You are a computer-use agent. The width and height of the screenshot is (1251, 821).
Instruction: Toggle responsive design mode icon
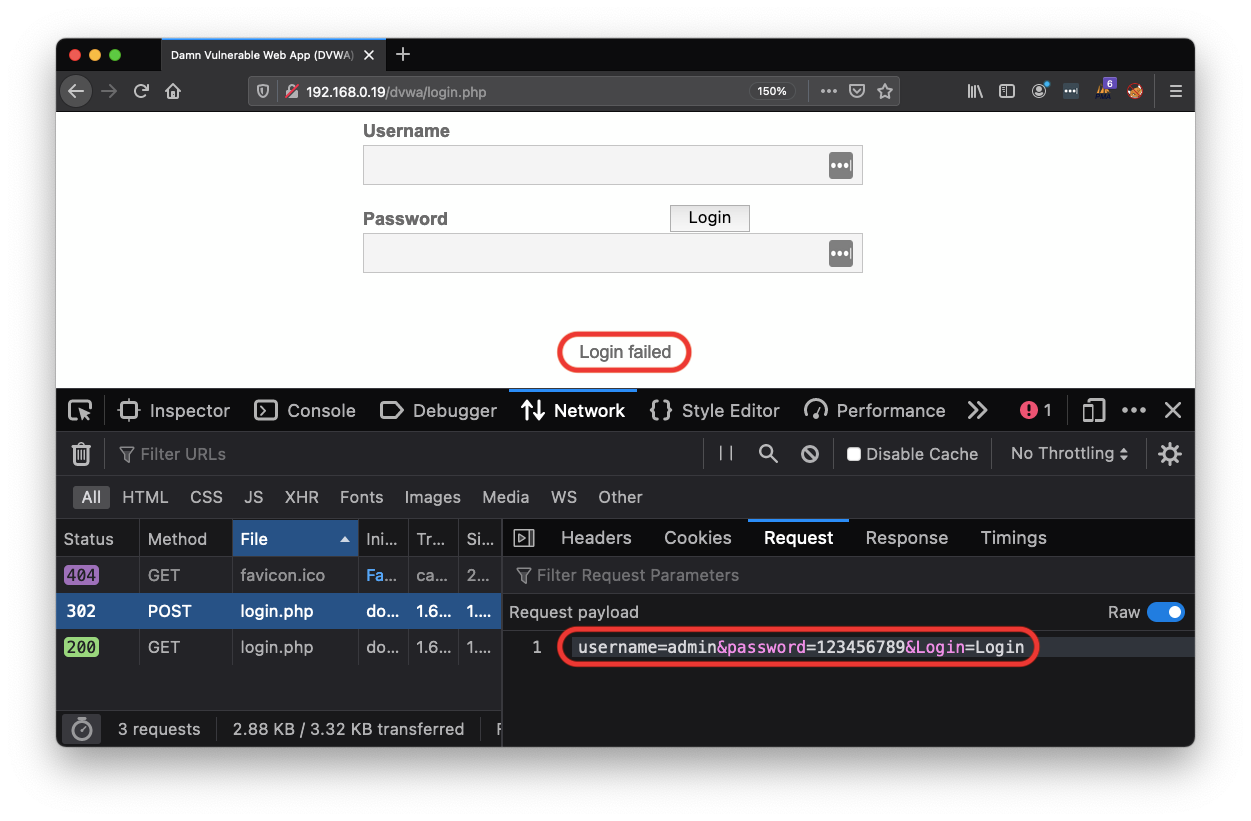click(x=1094, y=411)
